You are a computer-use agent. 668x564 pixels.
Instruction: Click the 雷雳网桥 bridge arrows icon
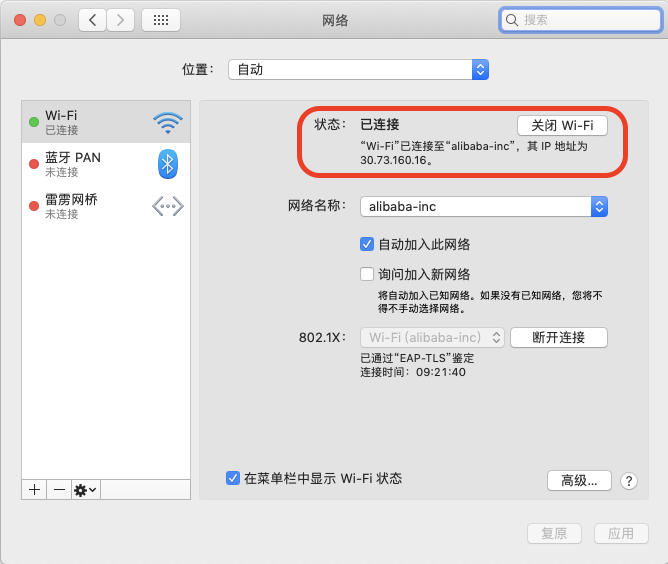(168, 206)
